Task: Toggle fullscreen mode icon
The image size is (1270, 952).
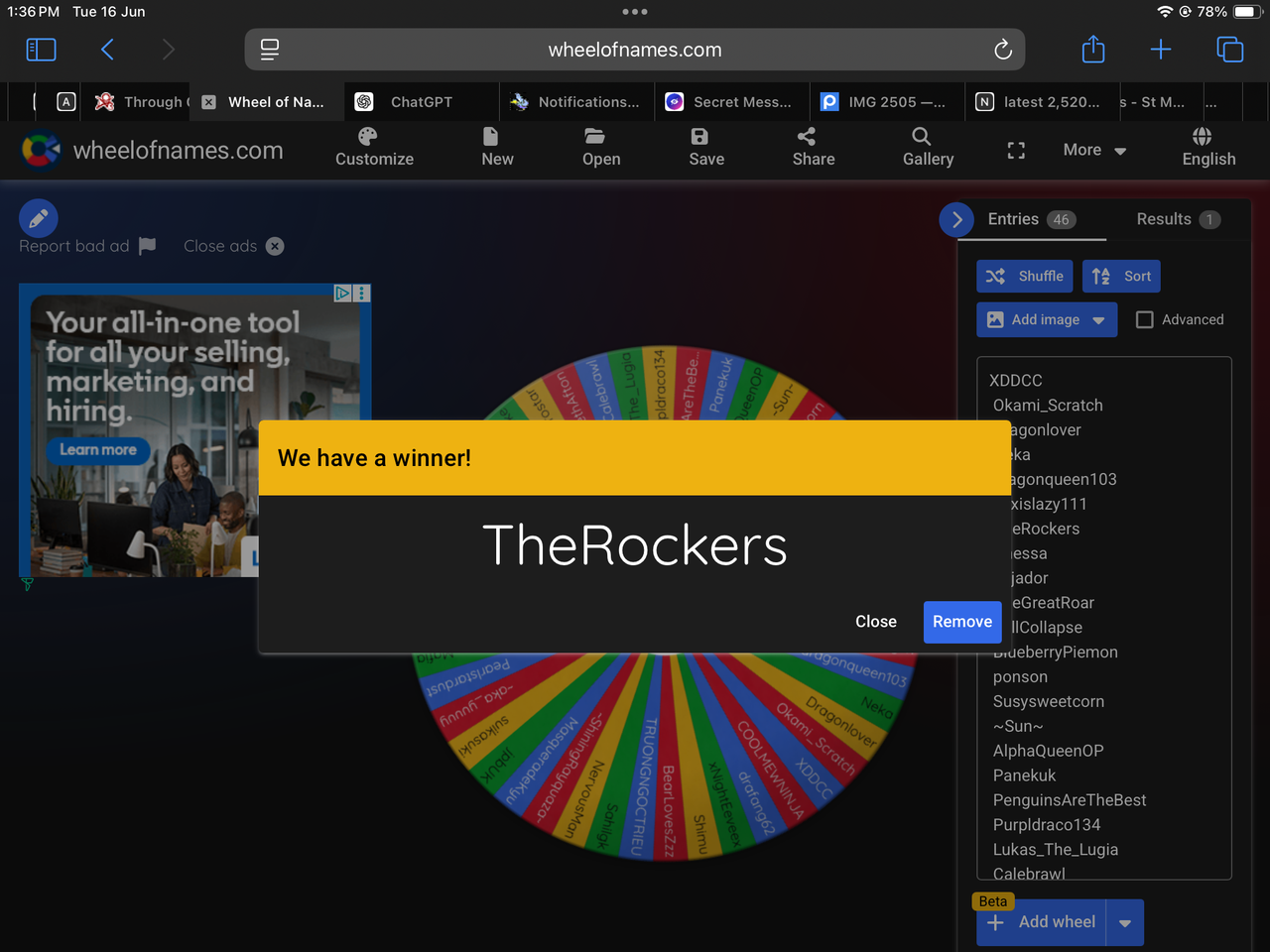Action: [x=1016, y=150]
